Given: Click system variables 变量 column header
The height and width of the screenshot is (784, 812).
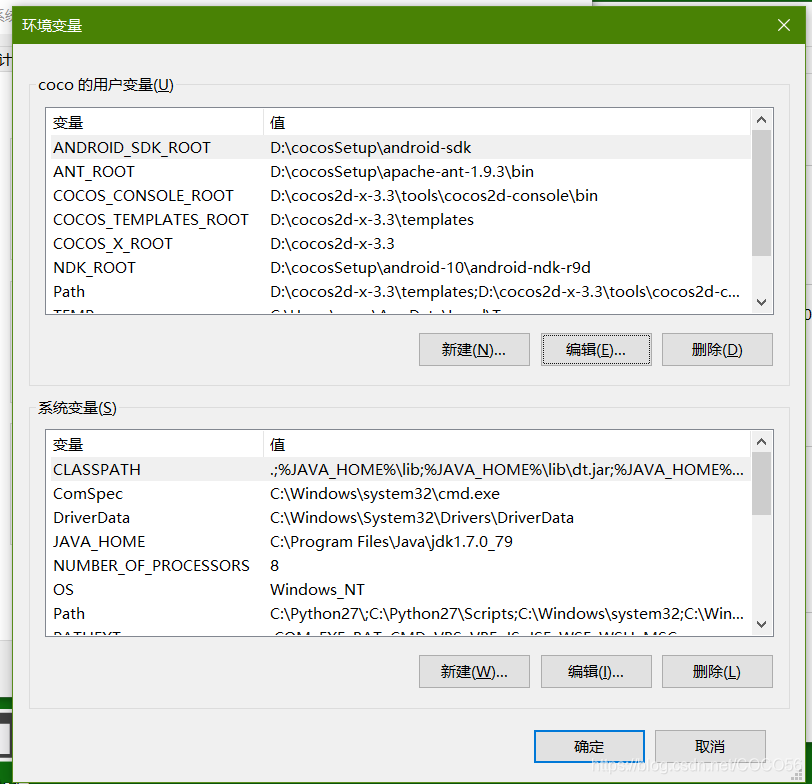Looking at the screenshot, I should 155,445.
